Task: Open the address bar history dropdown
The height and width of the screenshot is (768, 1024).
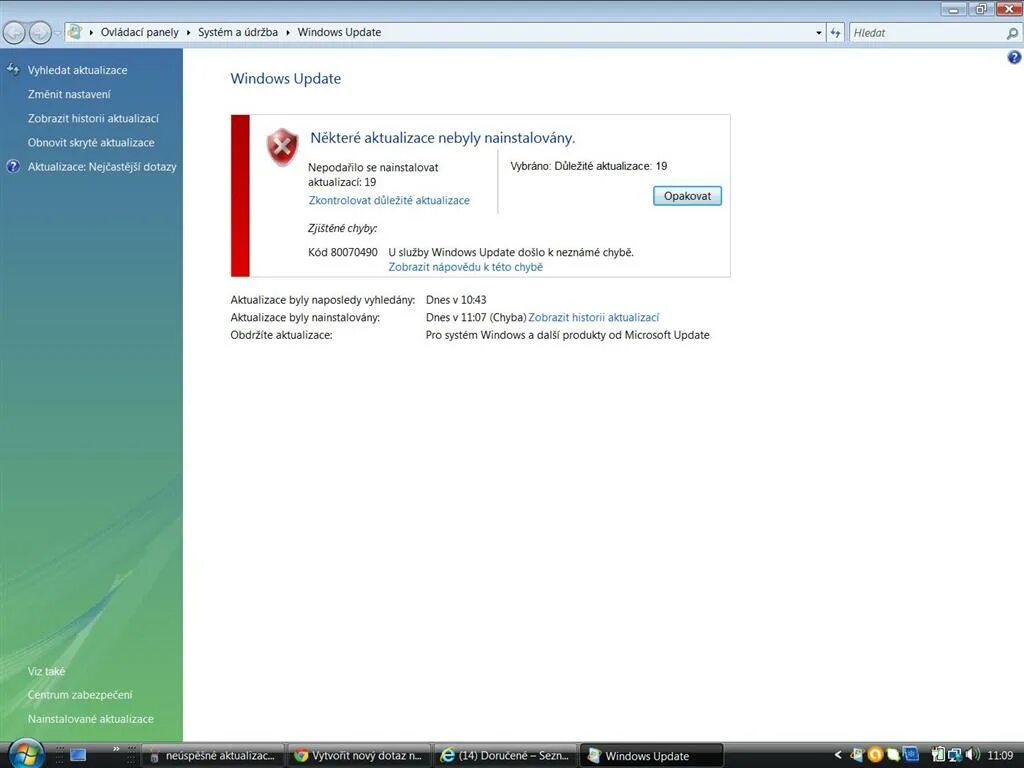Action: [x=818, y=33]
